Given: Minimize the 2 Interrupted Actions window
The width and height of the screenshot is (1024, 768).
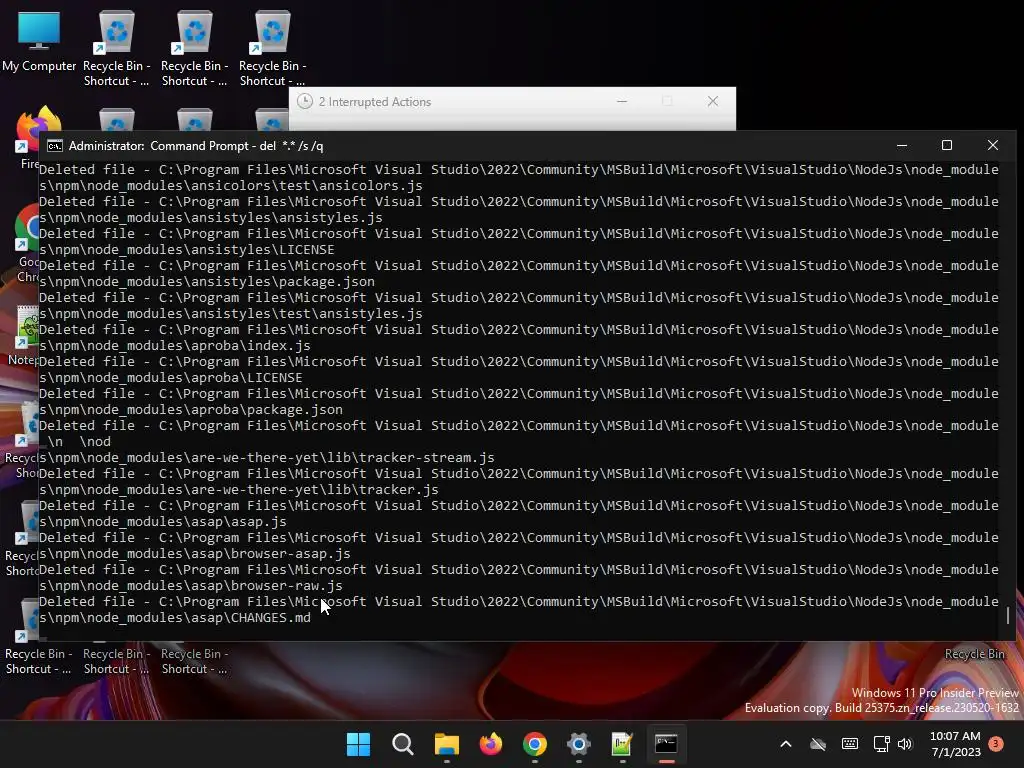Looking at the screenshot, I should coord(622,101).
